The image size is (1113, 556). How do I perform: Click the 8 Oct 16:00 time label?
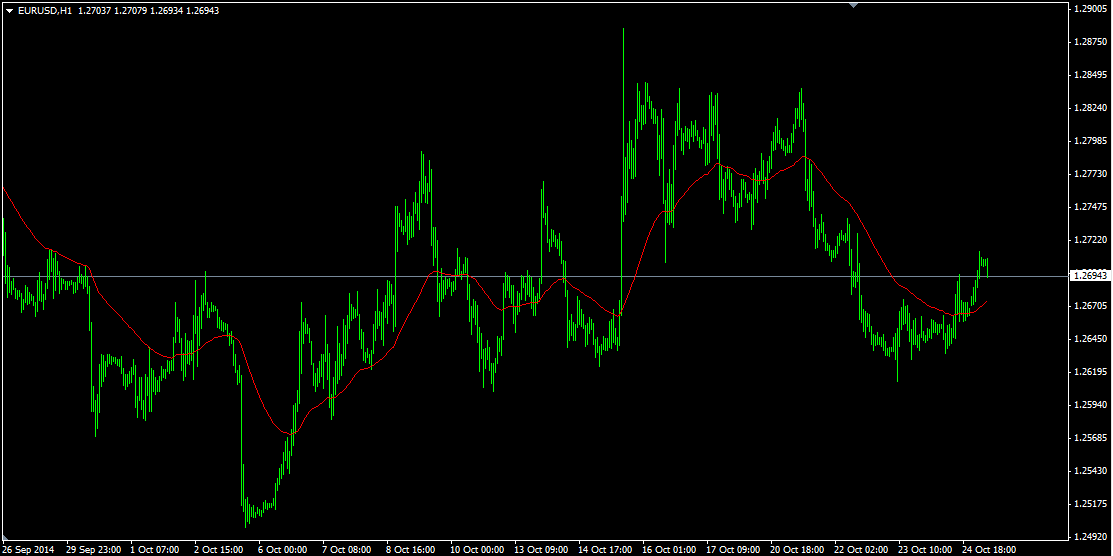click(410, 550)
